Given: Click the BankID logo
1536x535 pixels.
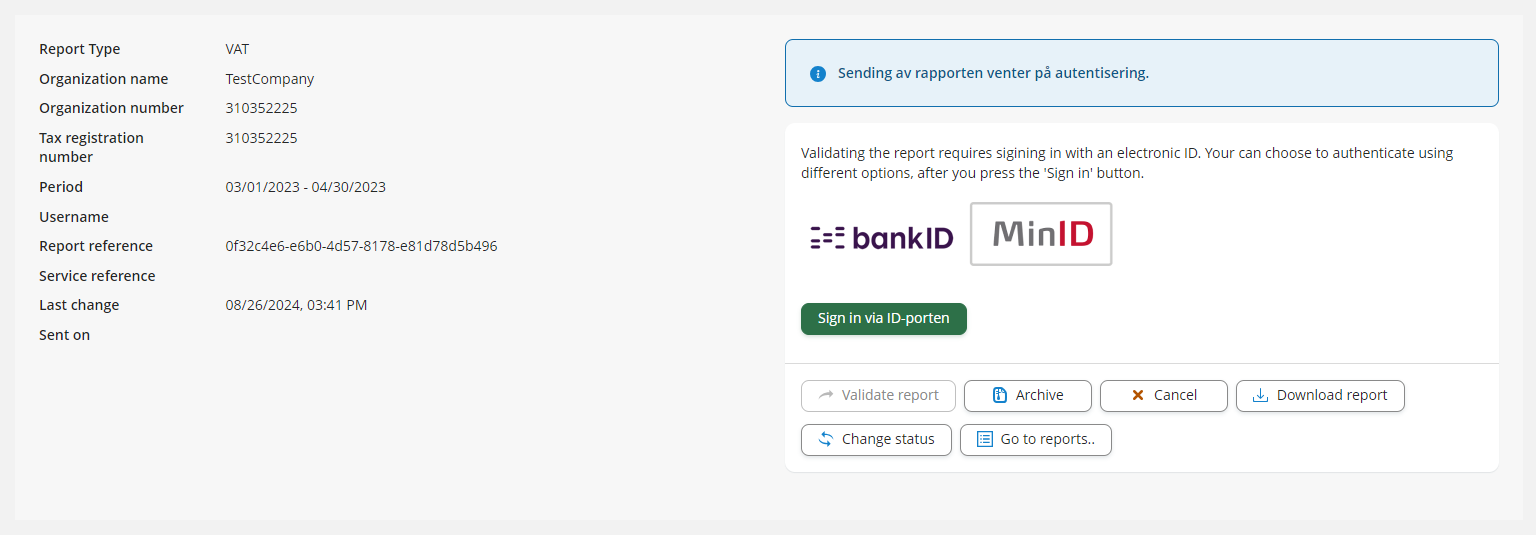Looking at the screenshot, I should coord(881,237).
